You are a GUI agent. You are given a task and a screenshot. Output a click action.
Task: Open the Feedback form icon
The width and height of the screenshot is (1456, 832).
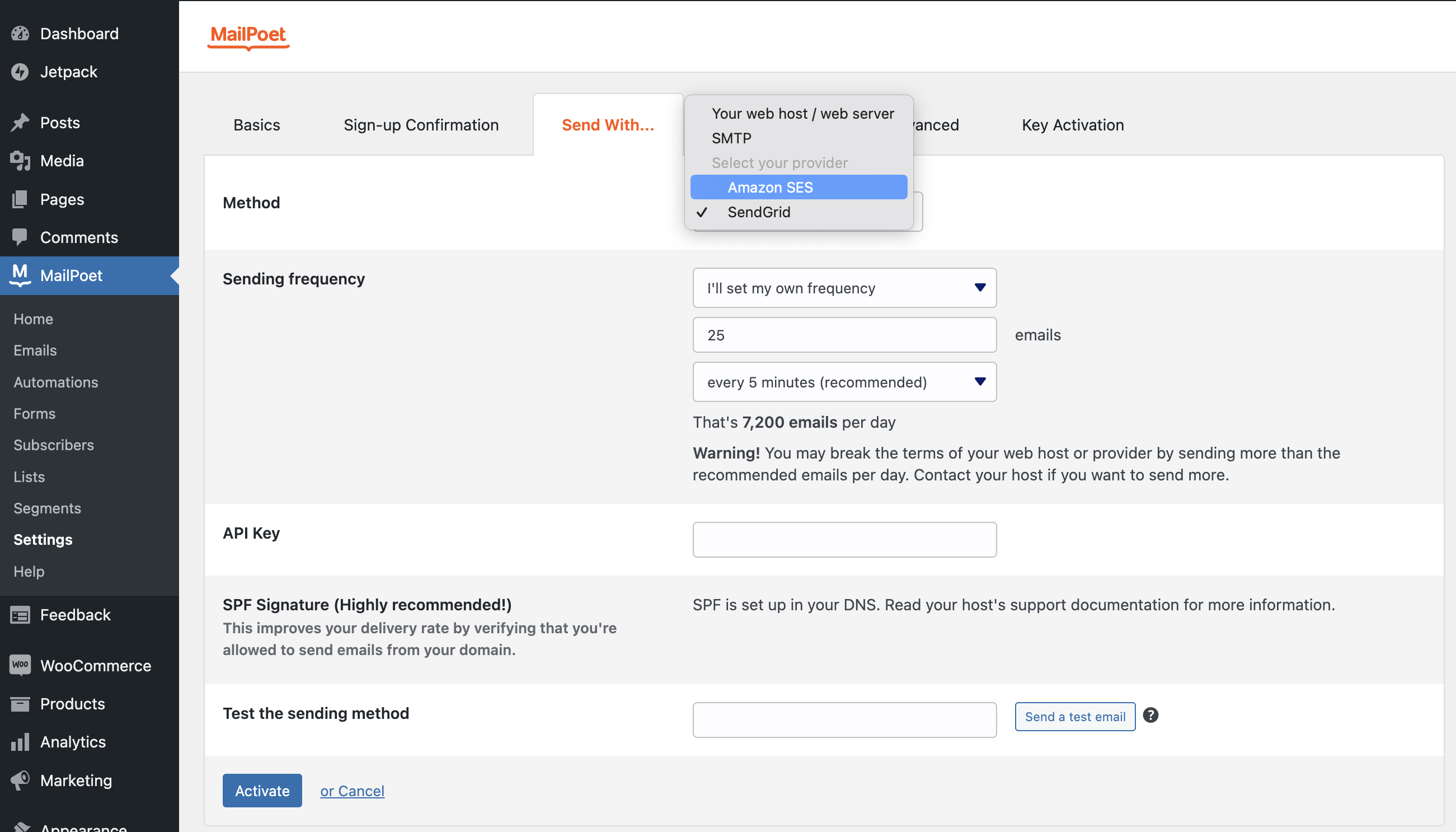pos(20,615)
